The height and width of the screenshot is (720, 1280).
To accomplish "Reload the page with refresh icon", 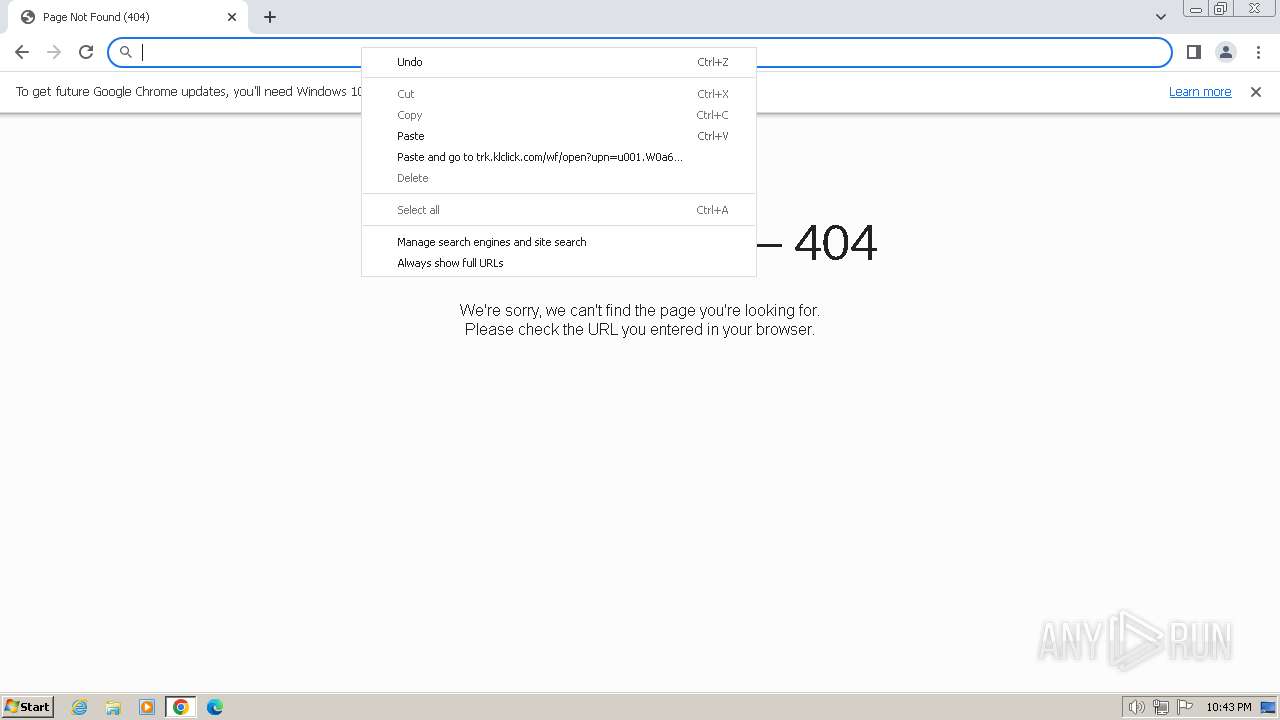I will point(86,52).
